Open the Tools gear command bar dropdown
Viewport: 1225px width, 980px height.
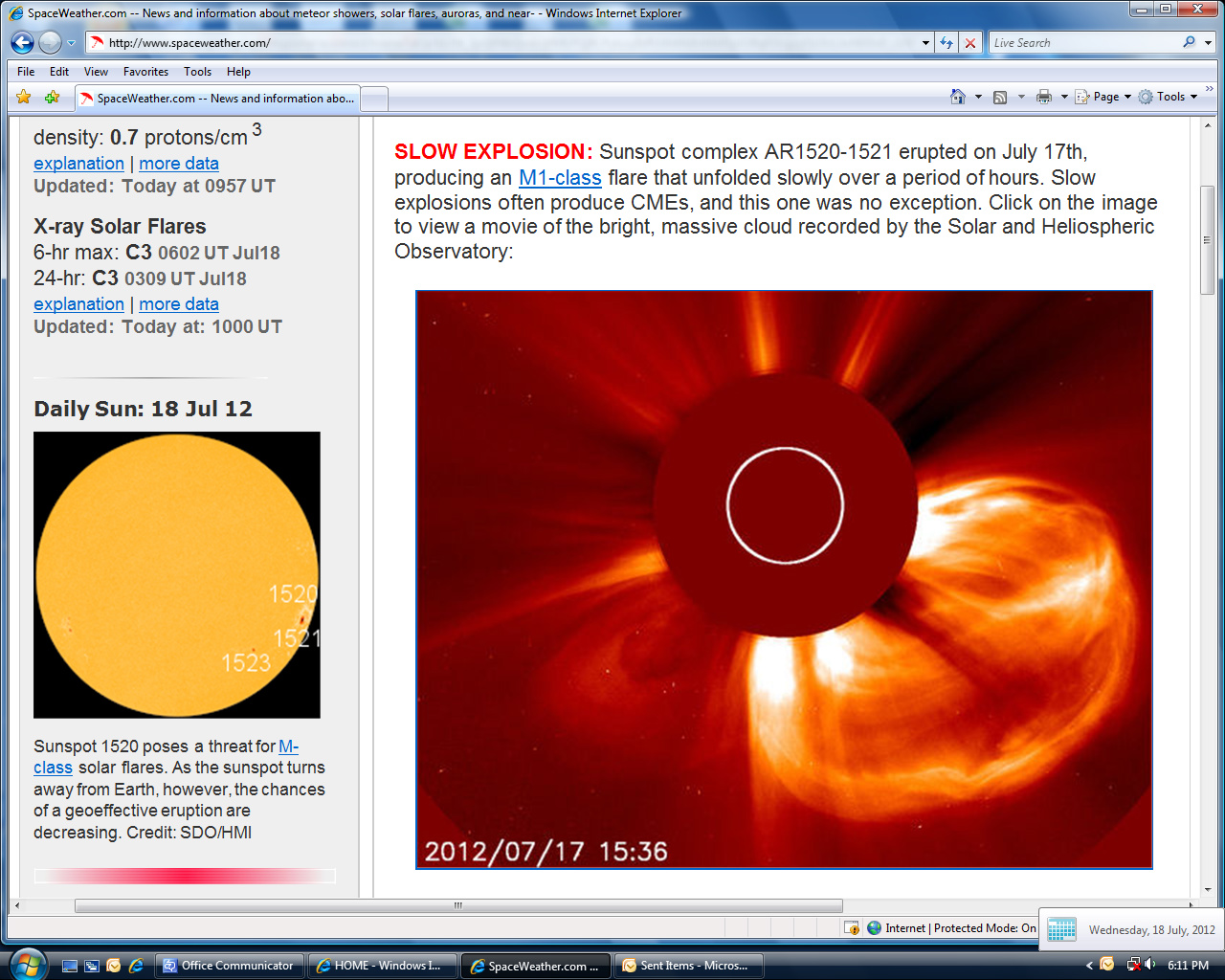(1168, 97)
